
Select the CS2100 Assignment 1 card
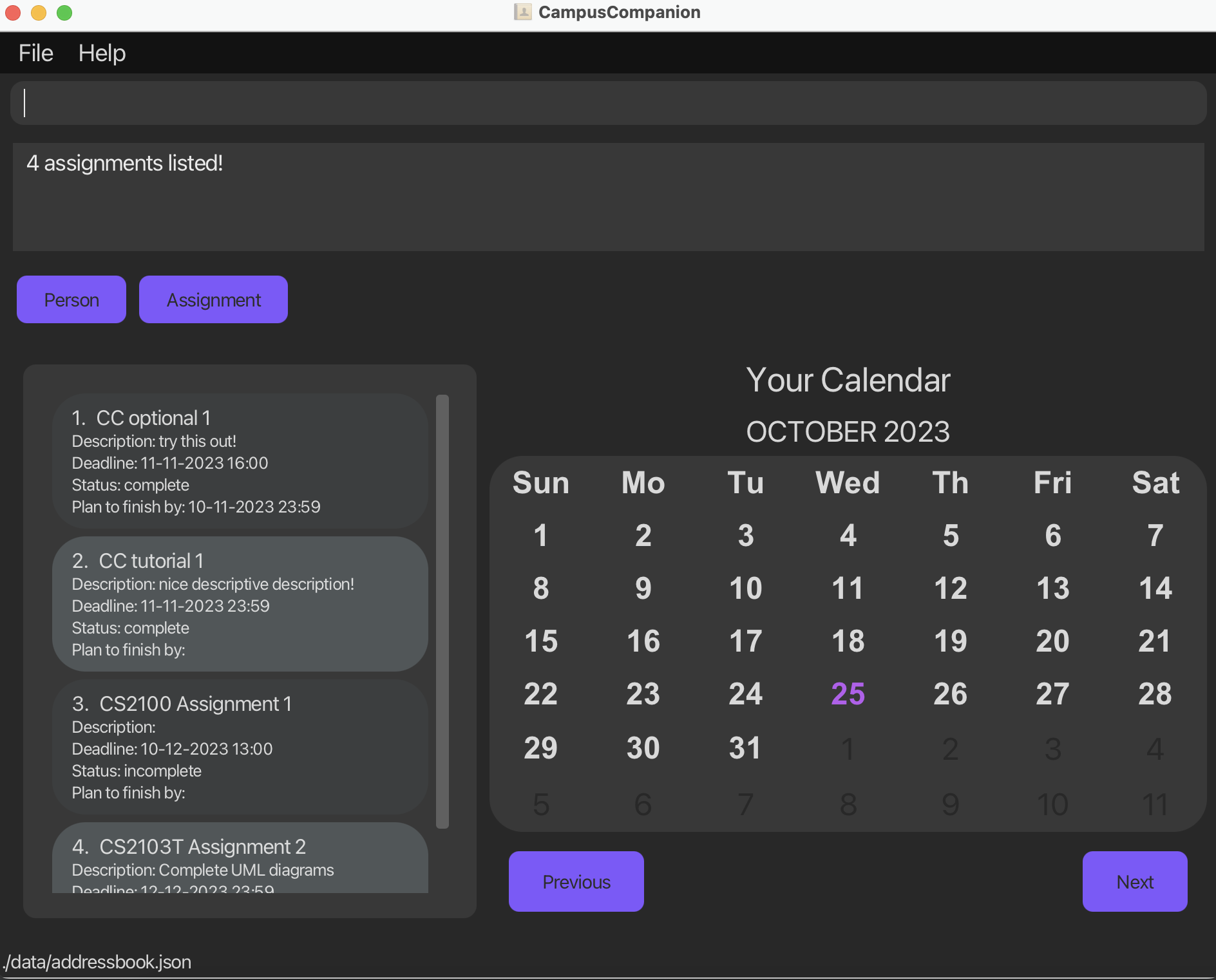click(x=240, y=747)
